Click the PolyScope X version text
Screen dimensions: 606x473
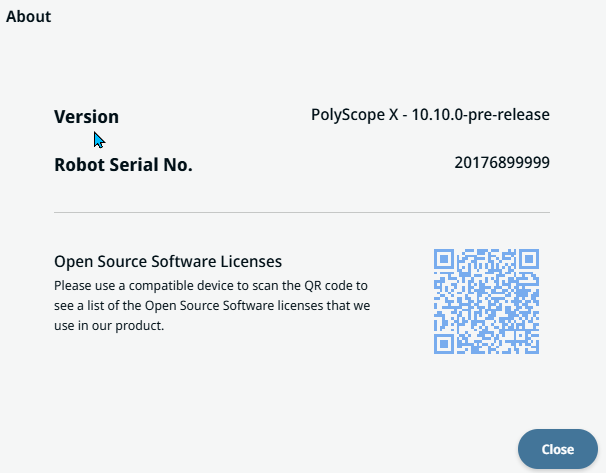430,114
